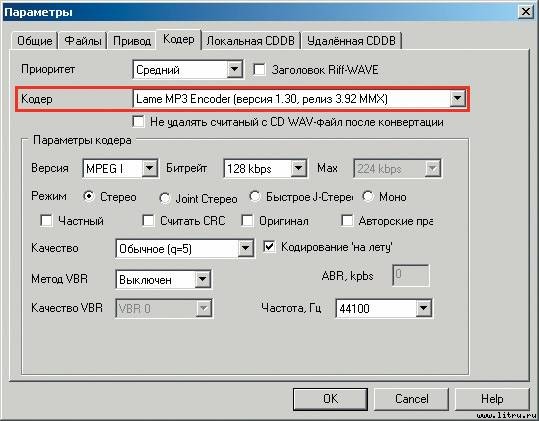Open the Приоритет dropdown showing Средний
This screenshot has width=539, height=421.
[x=188, y=70]
